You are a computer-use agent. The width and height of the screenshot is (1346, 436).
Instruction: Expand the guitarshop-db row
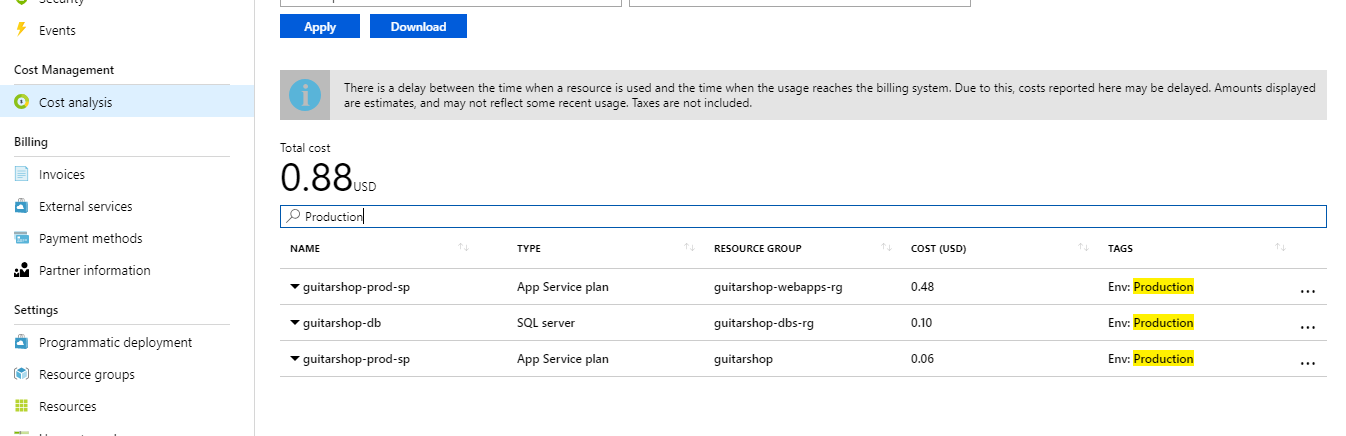pos(295,323)
